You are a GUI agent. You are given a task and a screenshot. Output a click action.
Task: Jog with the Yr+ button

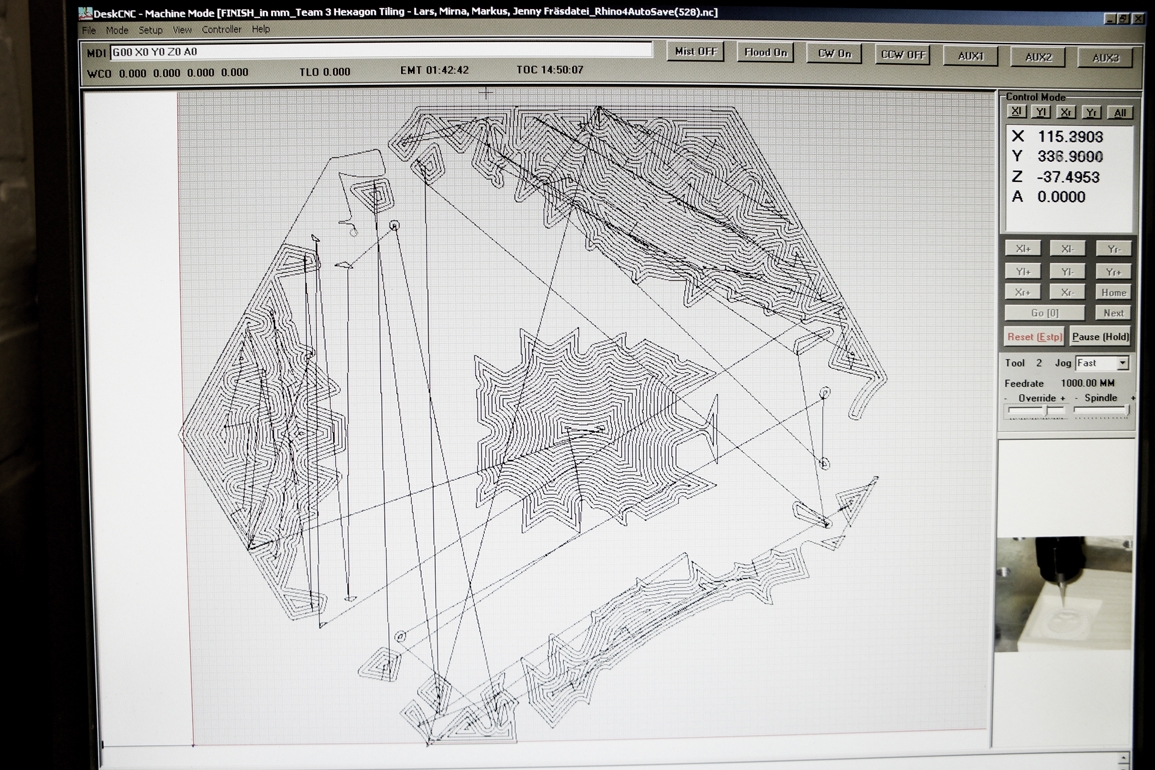[1113, 272]
